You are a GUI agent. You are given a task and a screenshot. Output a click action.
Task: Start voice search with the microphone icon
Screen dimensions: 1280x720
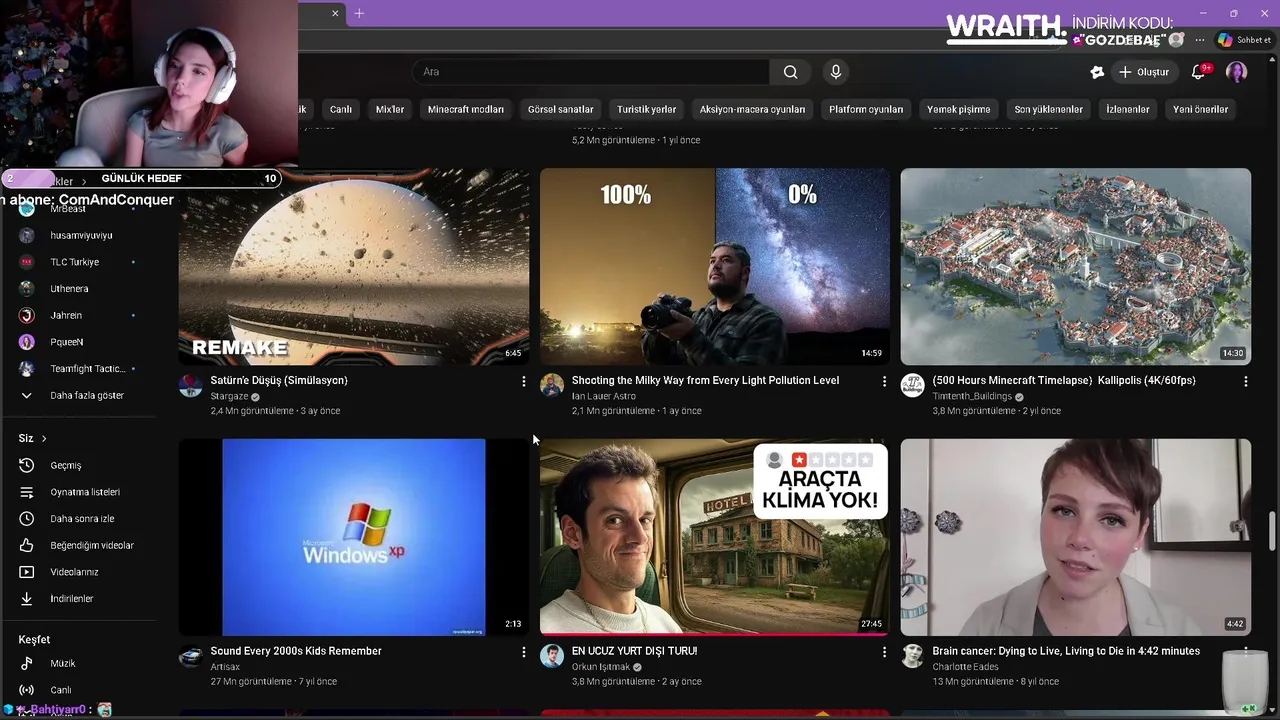(x=836, y=72)
